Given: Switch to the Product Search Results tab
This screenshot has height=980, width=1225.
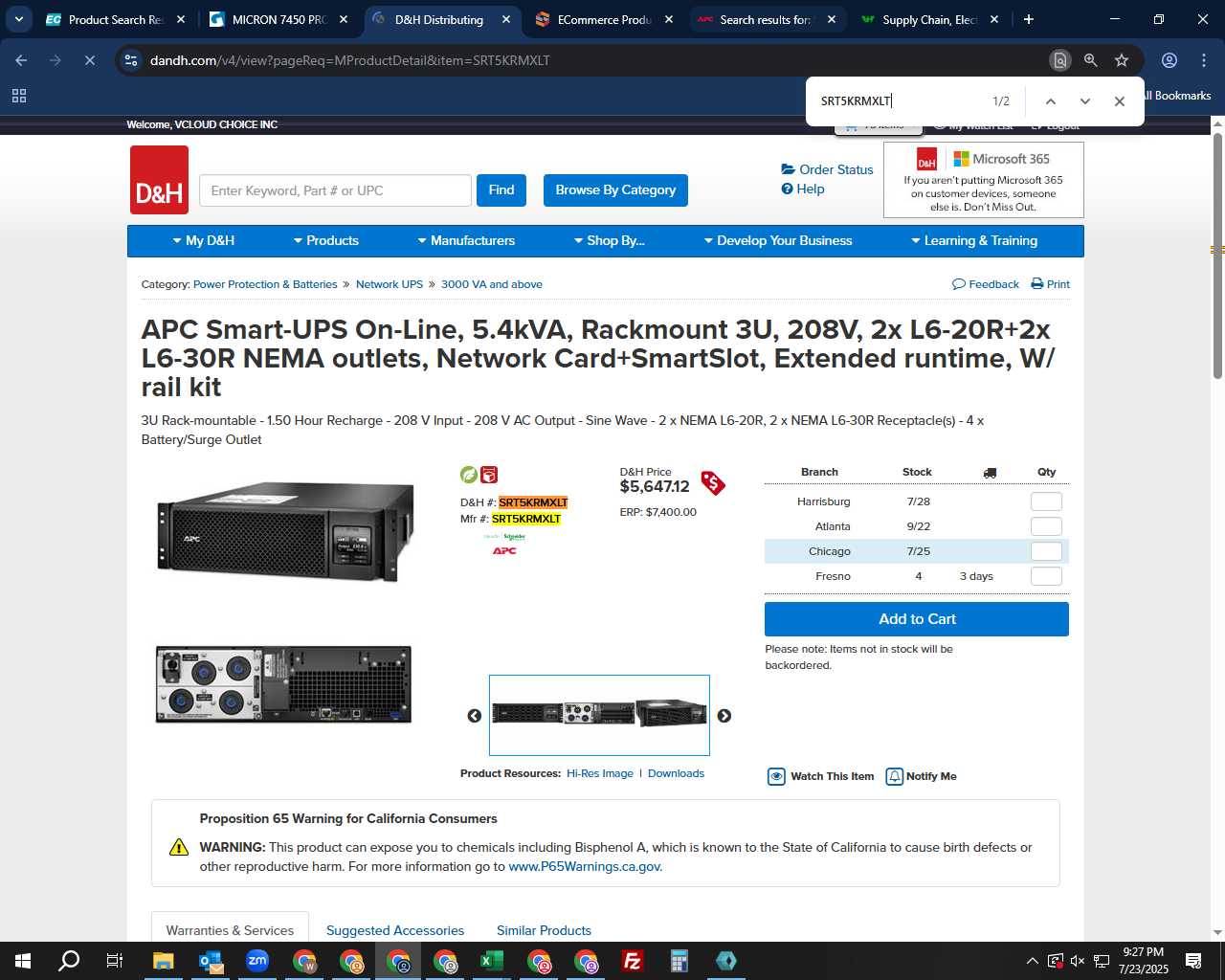Looking at the screenshot, I should [115, 19].
